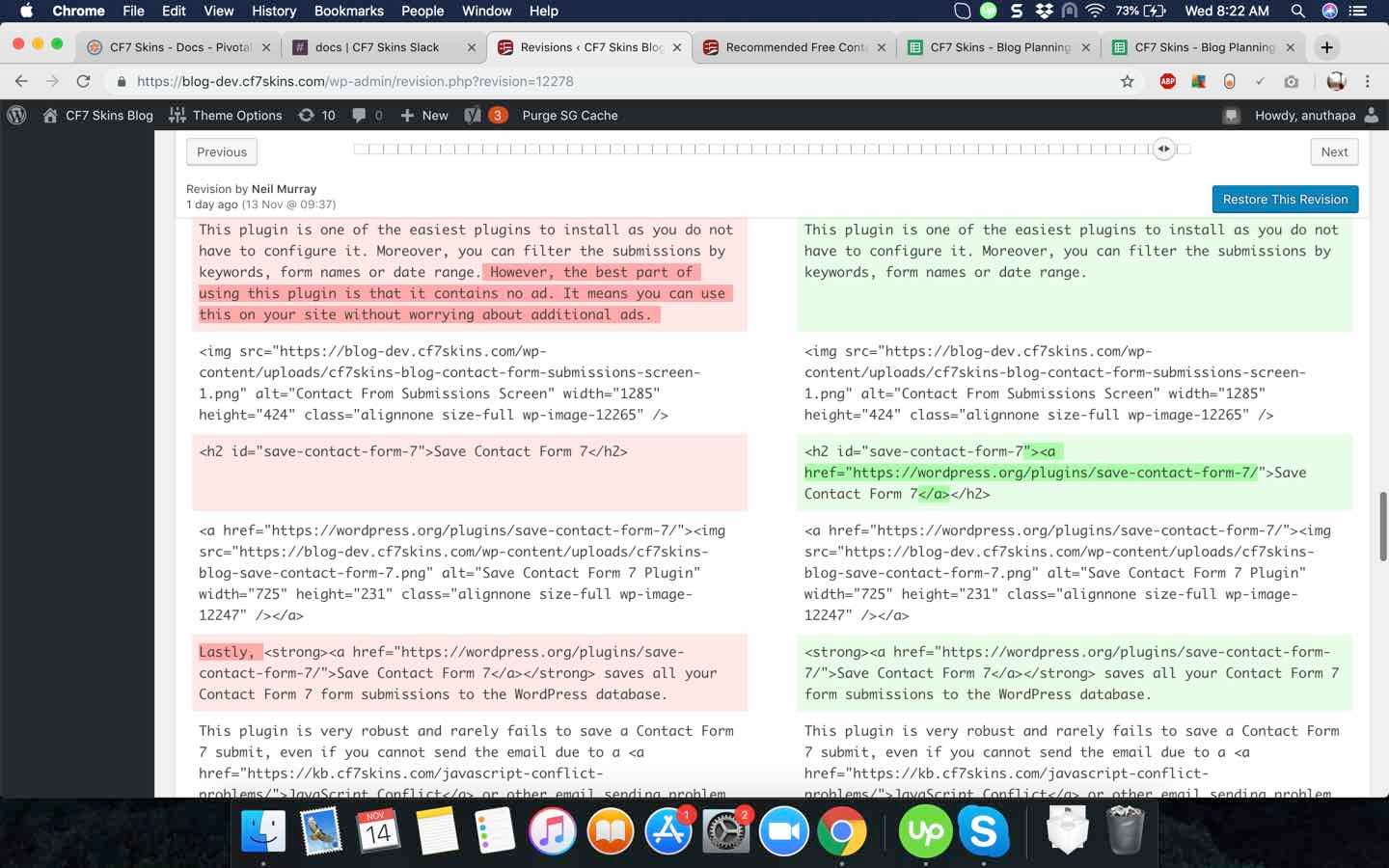Reload the page with the refresh icon
The height and width of the screenshot is (868, 1389).
pos(83,81)
